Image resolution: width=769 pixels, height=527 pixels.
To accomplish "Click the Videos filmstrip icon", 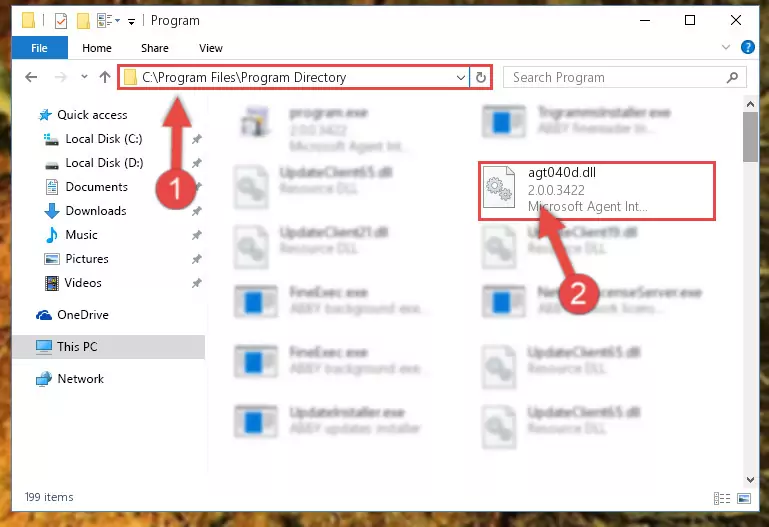I will [51, 283].
